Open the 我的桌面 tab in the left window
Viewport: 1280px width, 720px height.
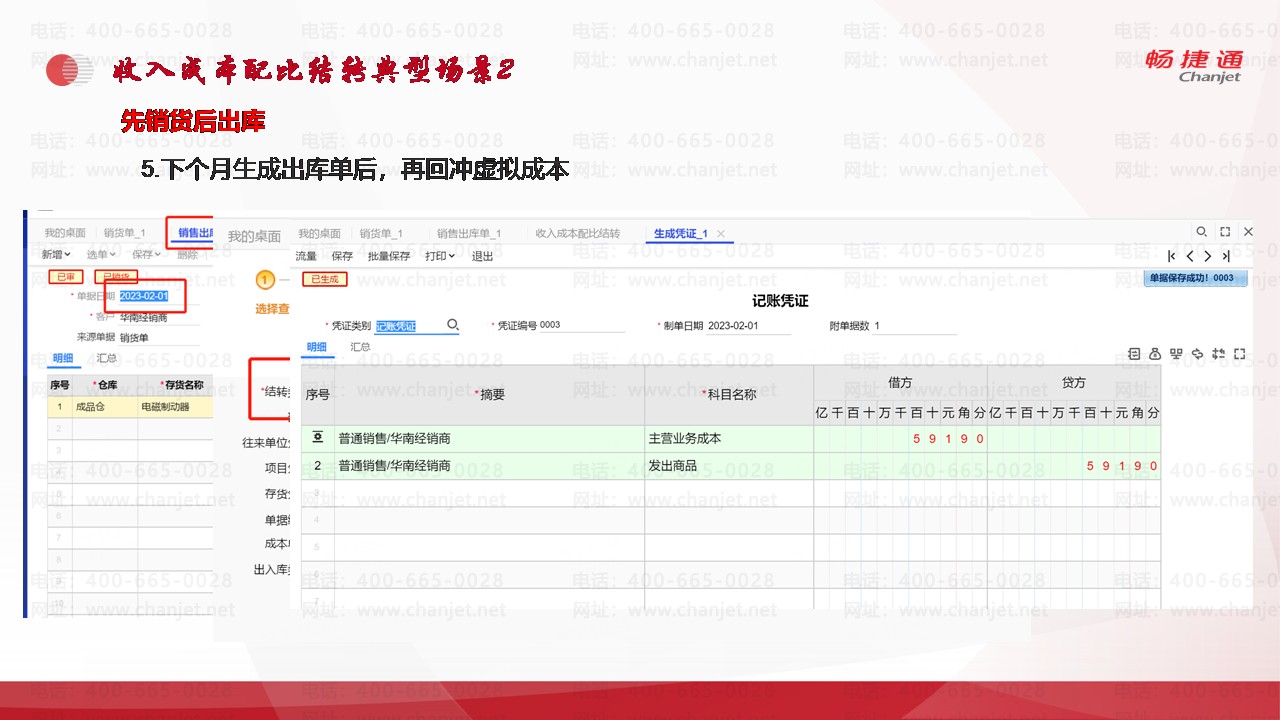click(65, 233)
